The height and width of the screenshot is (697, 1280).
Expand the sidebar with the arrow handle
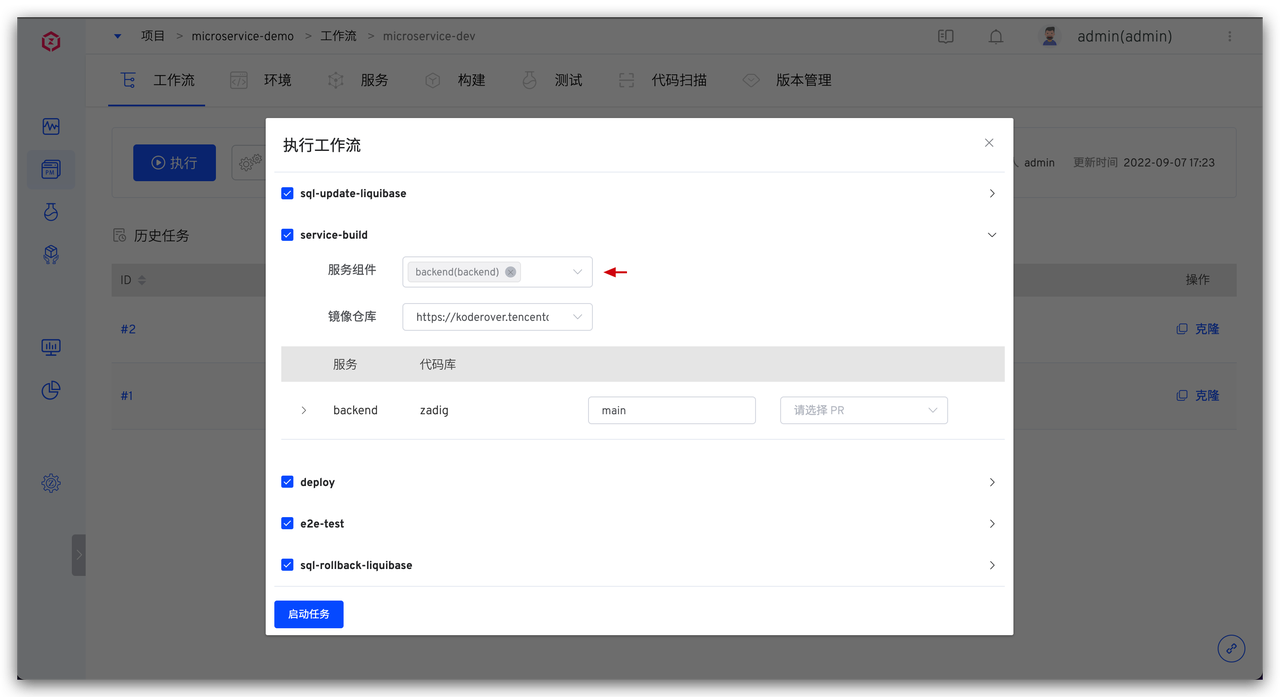click(79, 555)
